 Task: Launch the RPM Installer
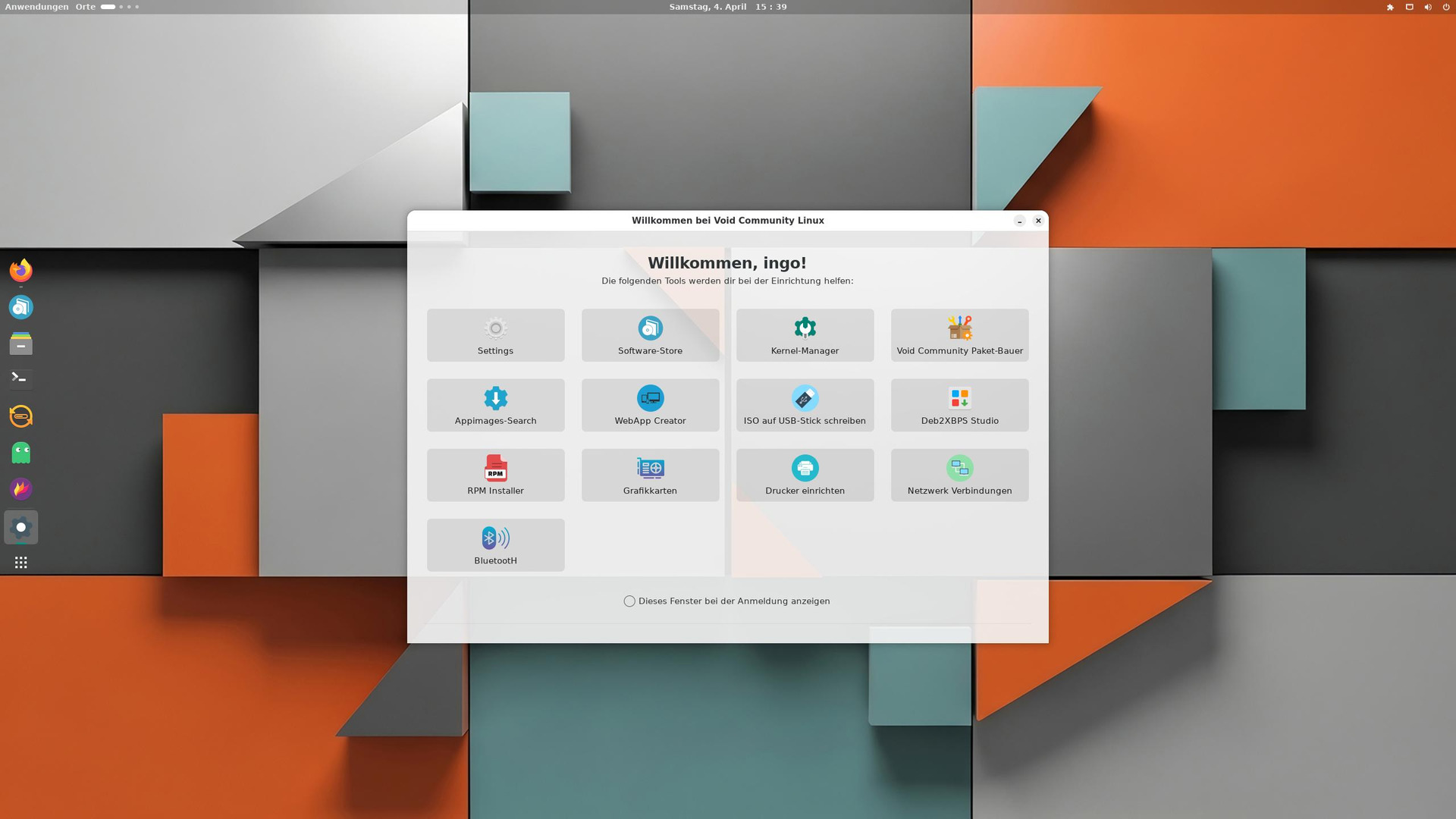click(495, 475)
